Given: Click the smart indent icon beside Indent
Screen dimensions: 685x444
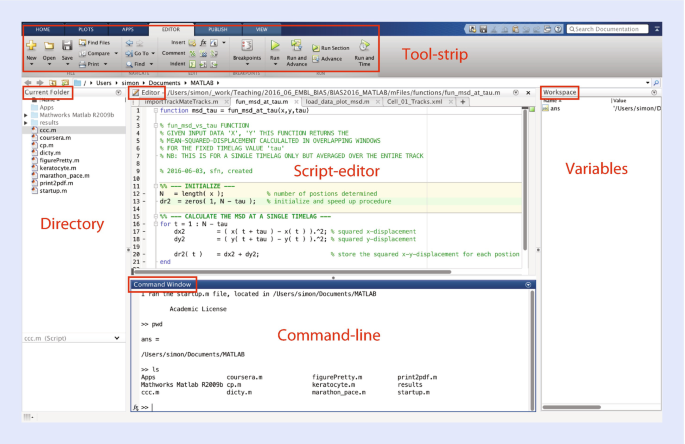Looking at the screenshot, I should 192,64.
